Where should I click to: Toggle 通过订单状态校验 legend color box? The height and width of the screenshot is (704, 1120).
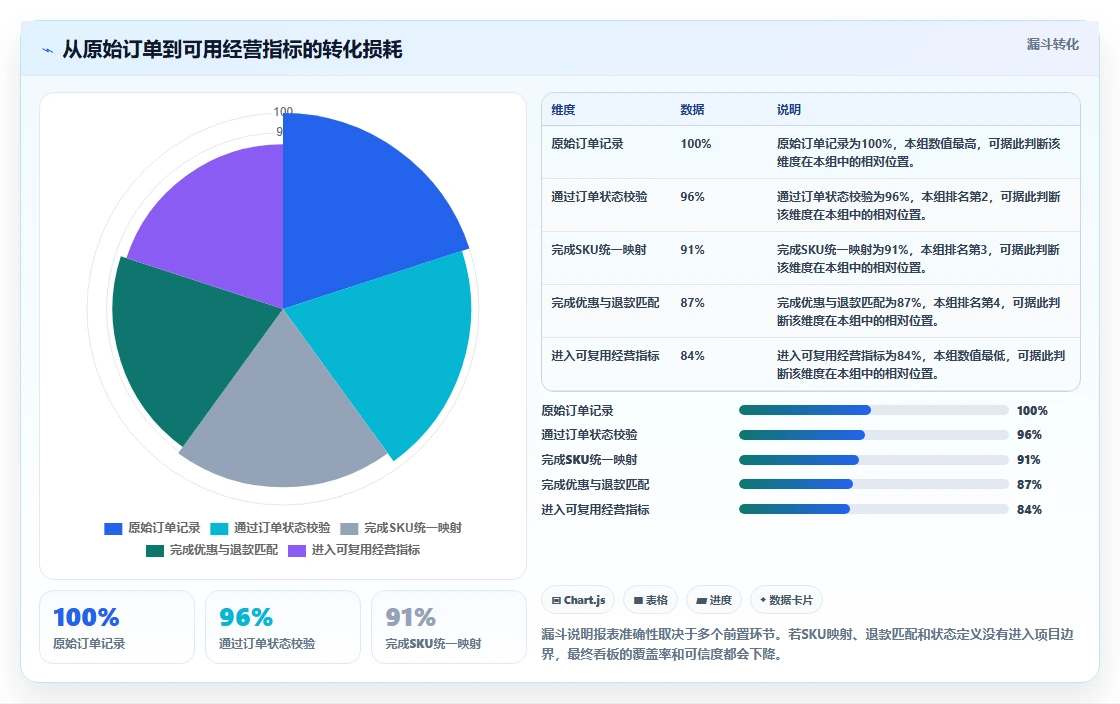pos(219,528)
